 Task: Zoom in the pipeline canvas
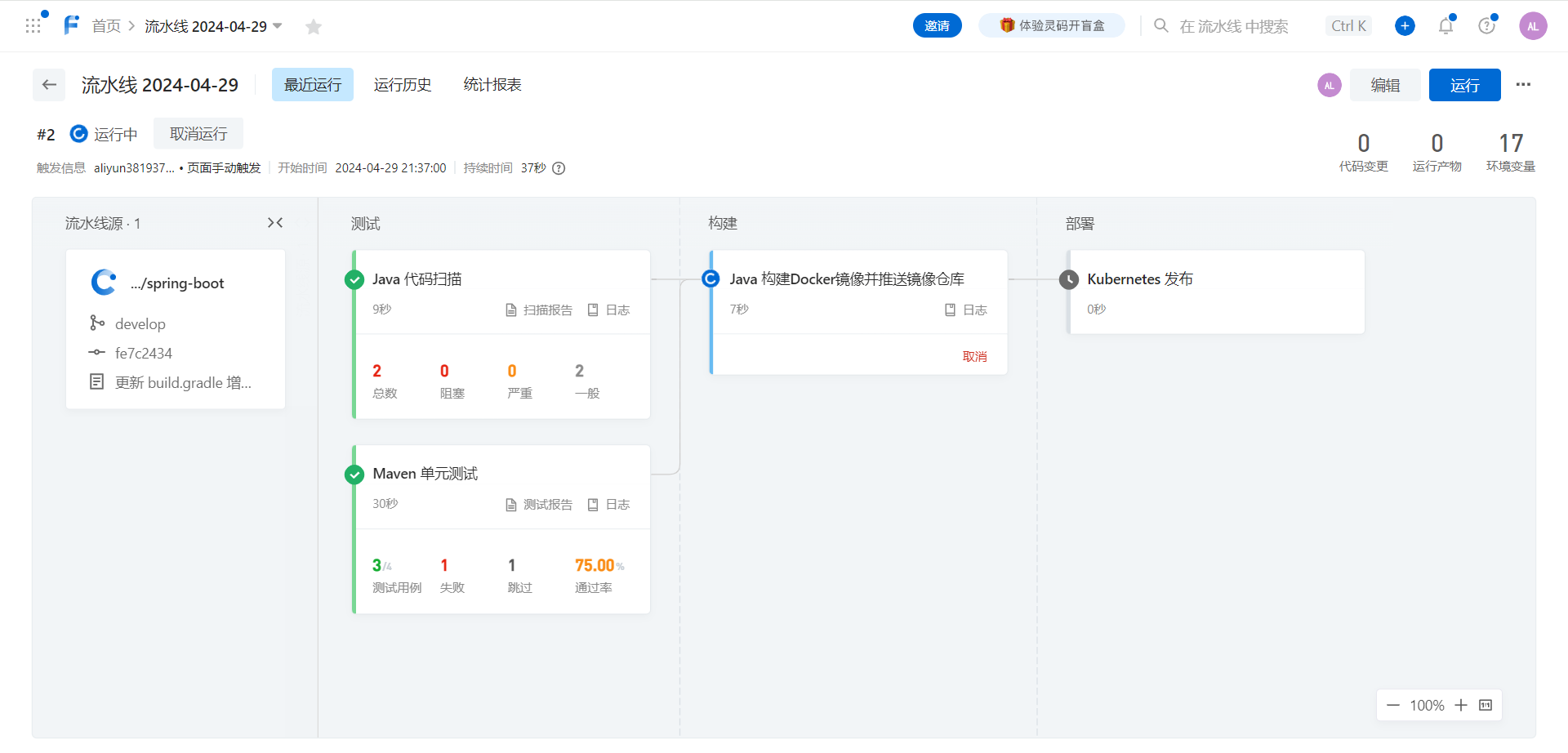point(1461,706)
